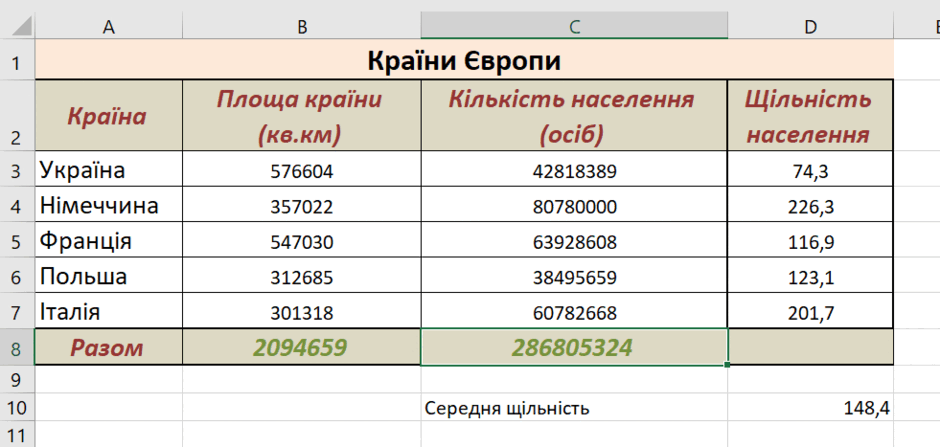Select row 7 header

pos(17,312)
